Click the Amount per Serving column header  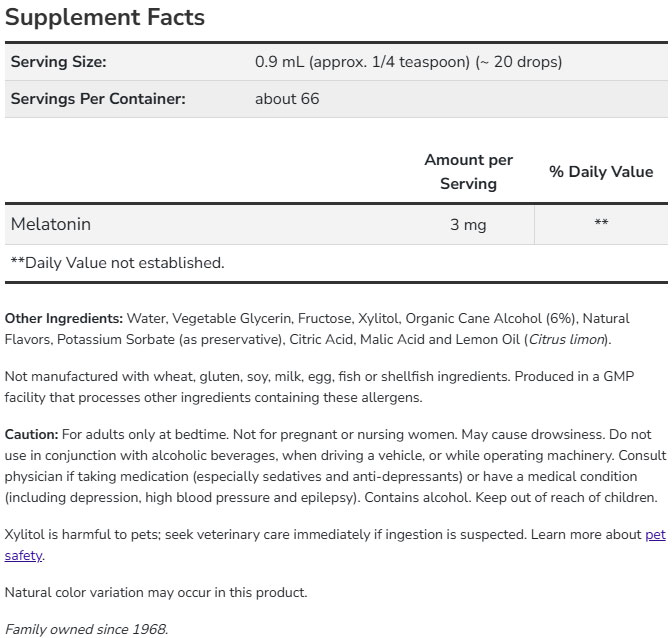468,172
